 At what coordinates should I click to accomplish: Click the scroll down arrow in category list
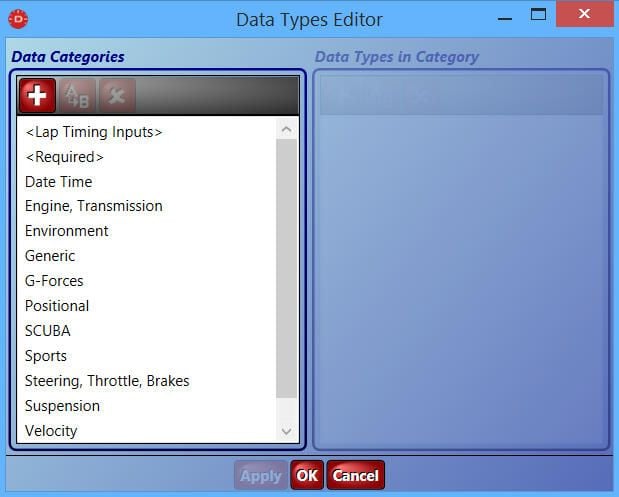pos(287,431)
